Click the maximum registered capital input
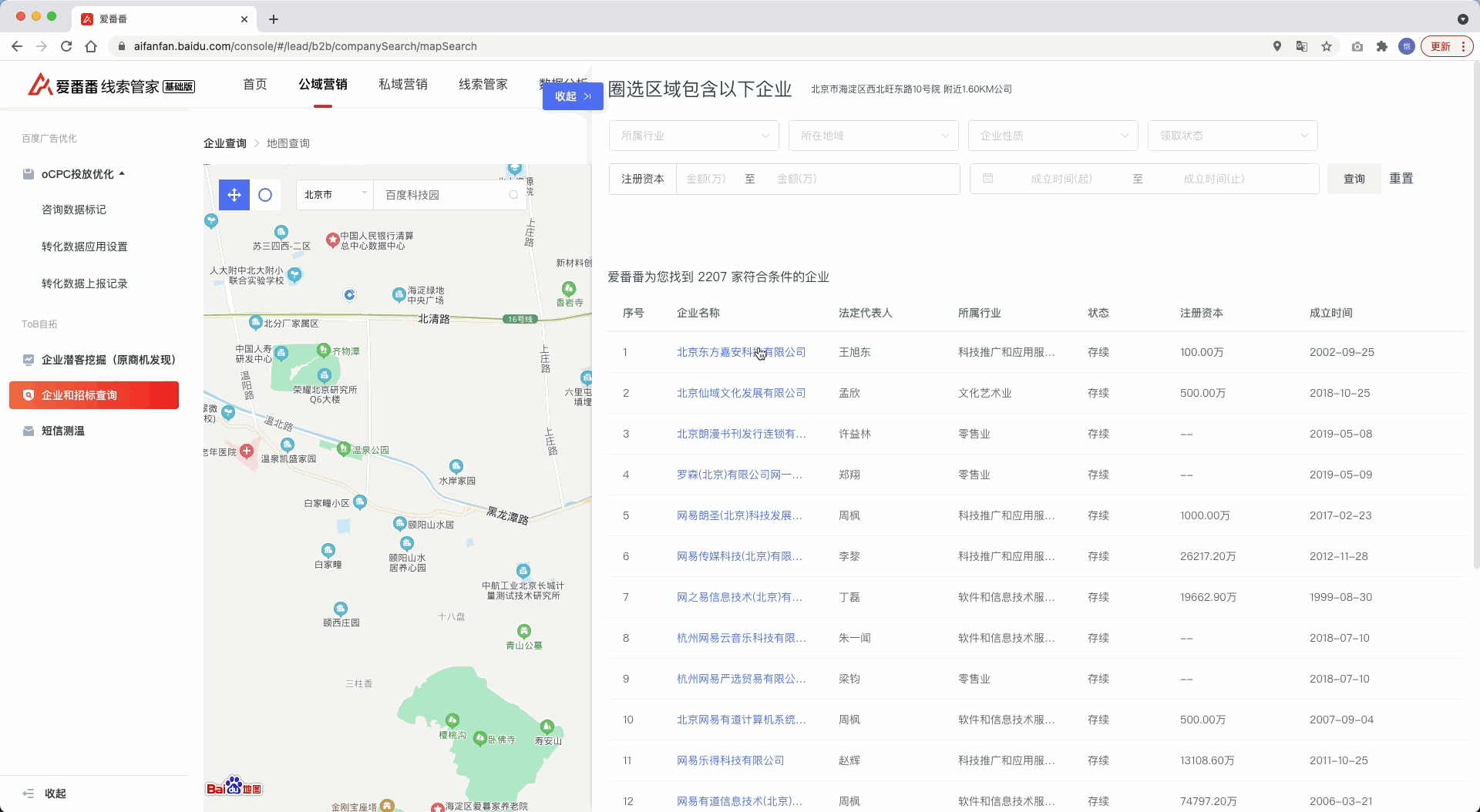This screenshot has height=812, width=1480. click(797, 179)
